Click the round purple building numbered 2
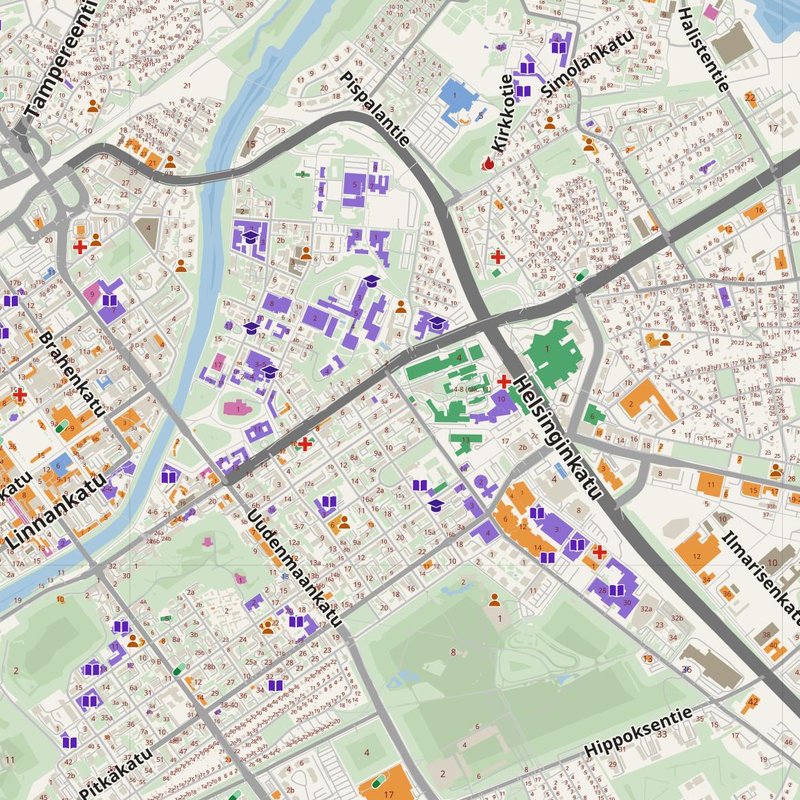Viewport: 800px width, 800px height. pyautogui.click(x=481, y=482)
